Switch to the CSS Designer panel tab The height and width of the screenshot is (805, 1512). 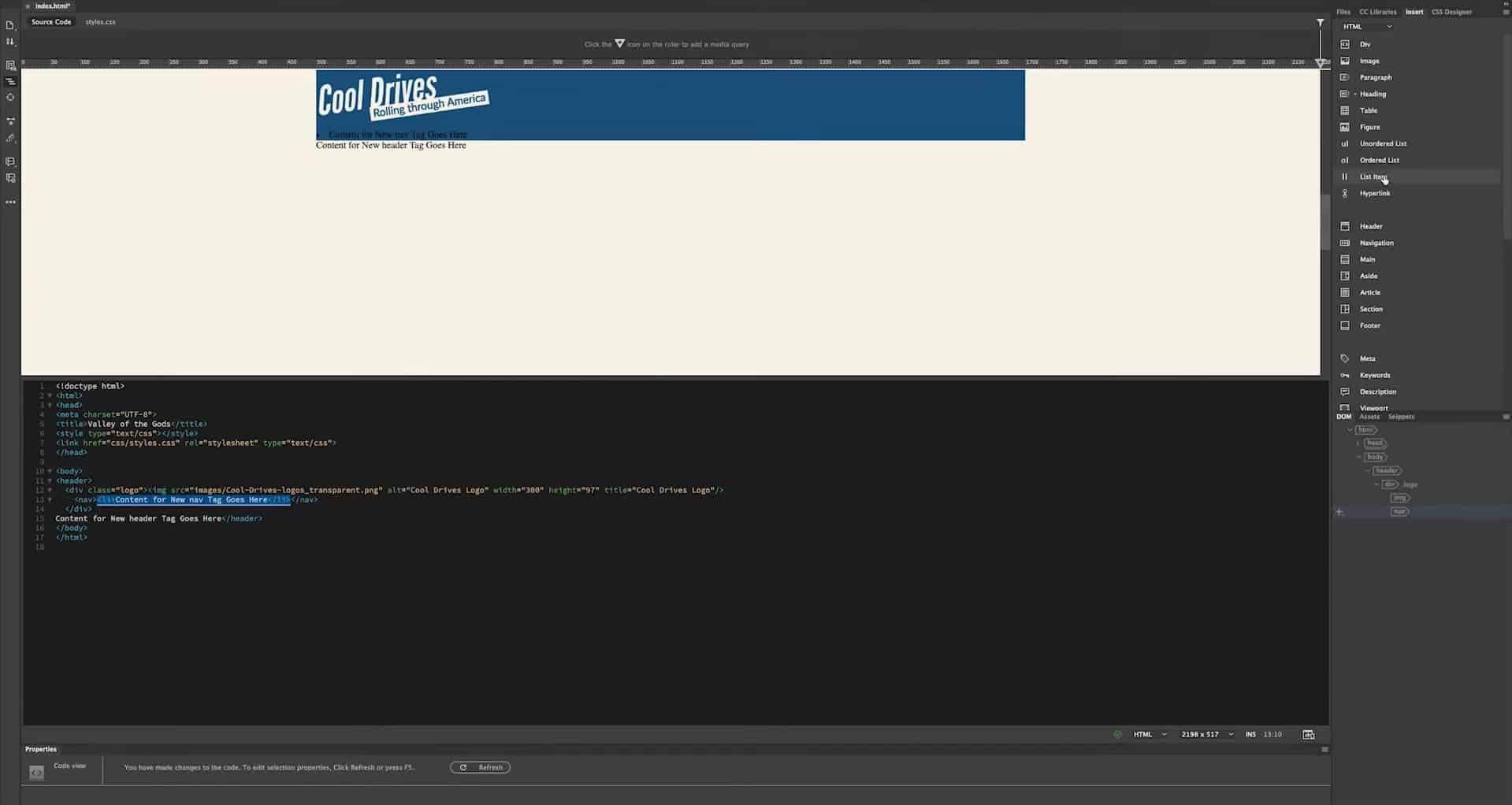point(1451,12)
